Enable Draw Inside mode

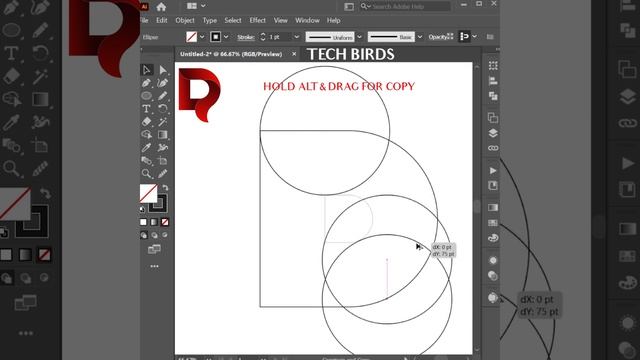tap(165, 235)
